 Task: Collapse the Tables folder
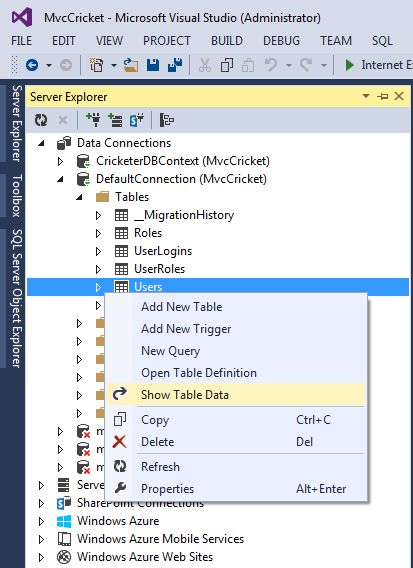[x=79, y=197]
